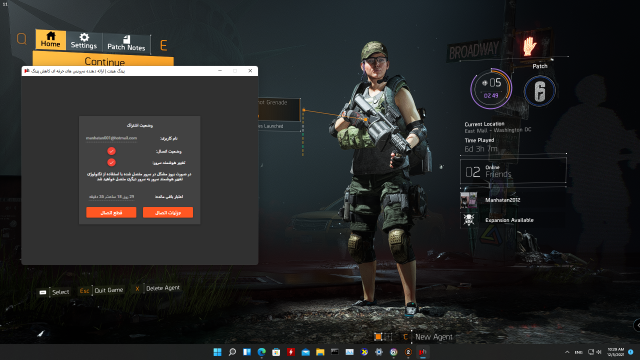Open the Chrome-like circular taskbar icon
The width and height of the screenshot is (640, 360).
click(393, 352)
